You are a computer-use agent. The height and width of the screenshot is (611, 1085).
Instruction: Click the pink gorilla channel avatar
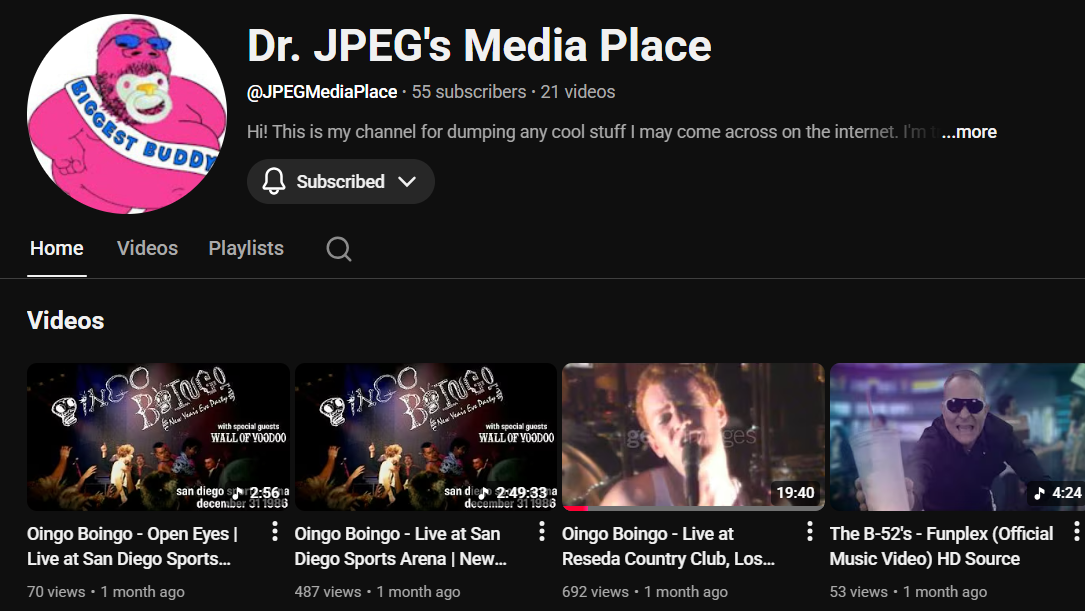click(x=127, y=114)
